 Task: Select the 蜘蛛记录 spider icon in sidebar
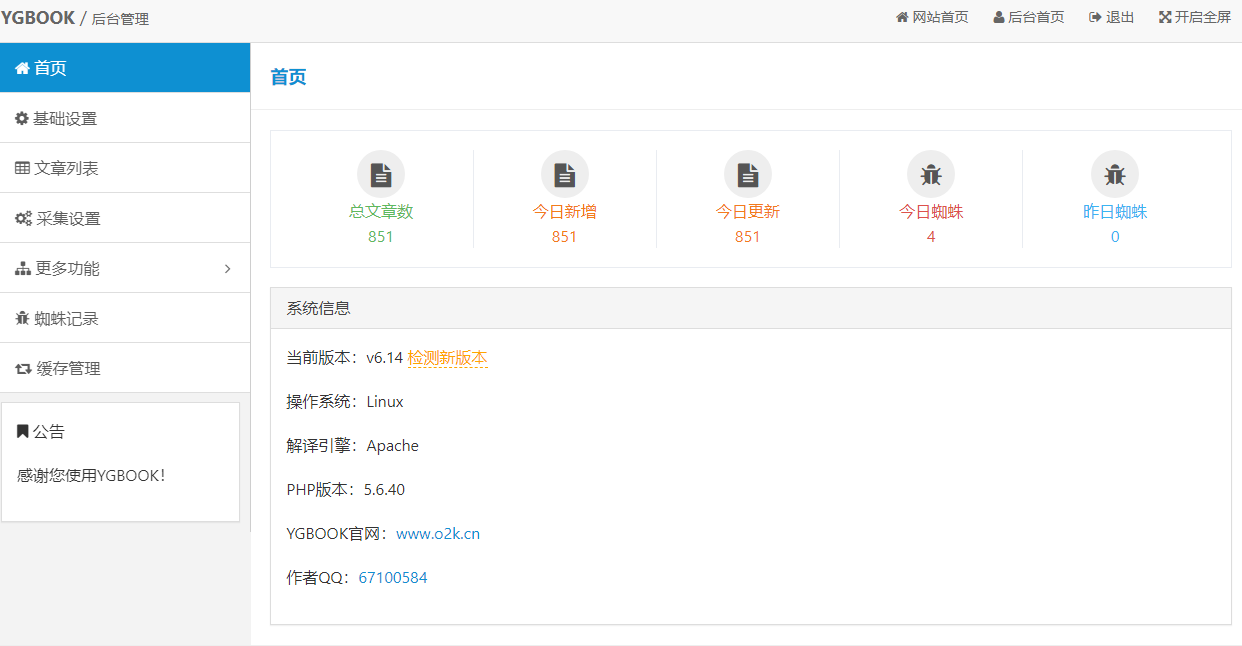click(x=21, y=317)
